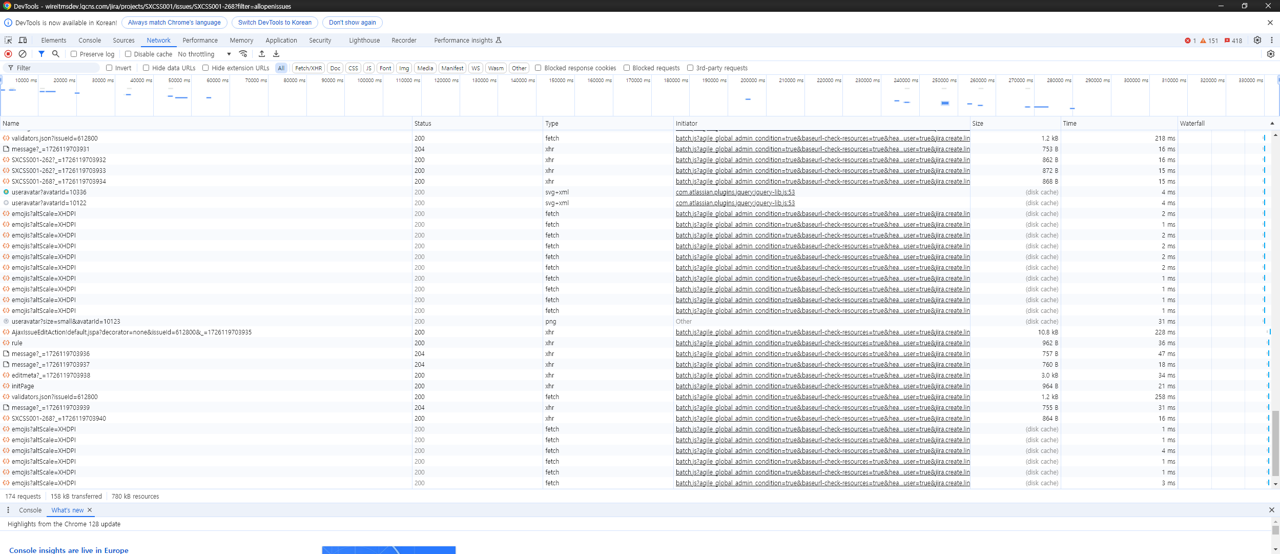Open the Application tab
Viewport: 1280px width, 554px height.
[x=281, y=41]
